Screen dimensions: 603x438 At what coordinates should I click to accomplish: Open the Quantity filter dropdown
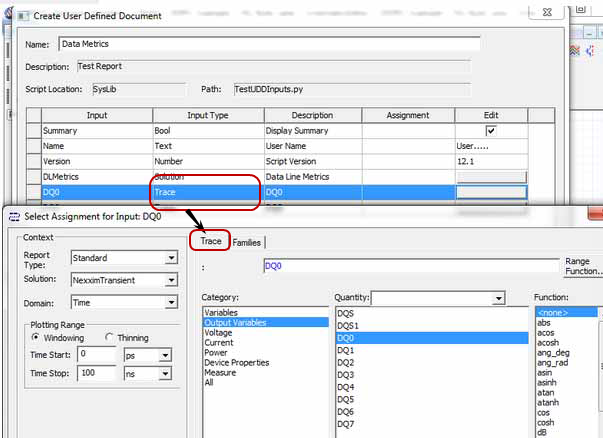pos(498,298)
